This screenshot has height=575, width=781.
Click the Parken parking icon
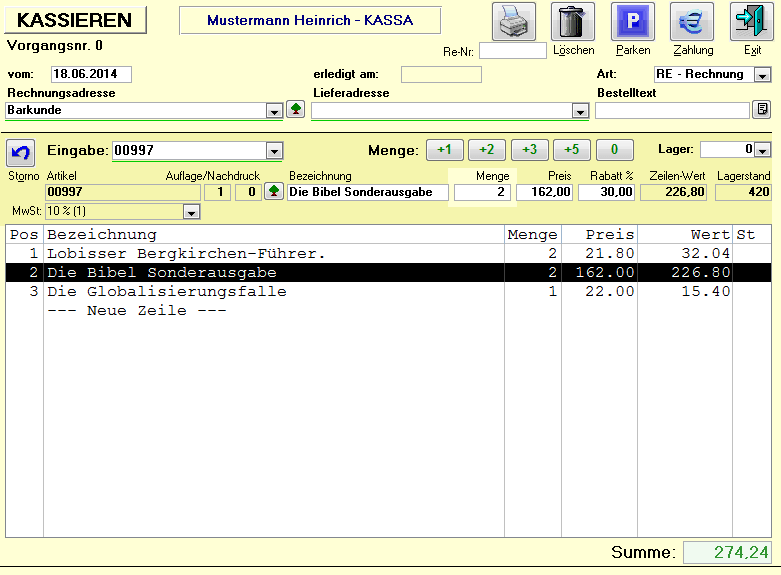pos(632,22)
